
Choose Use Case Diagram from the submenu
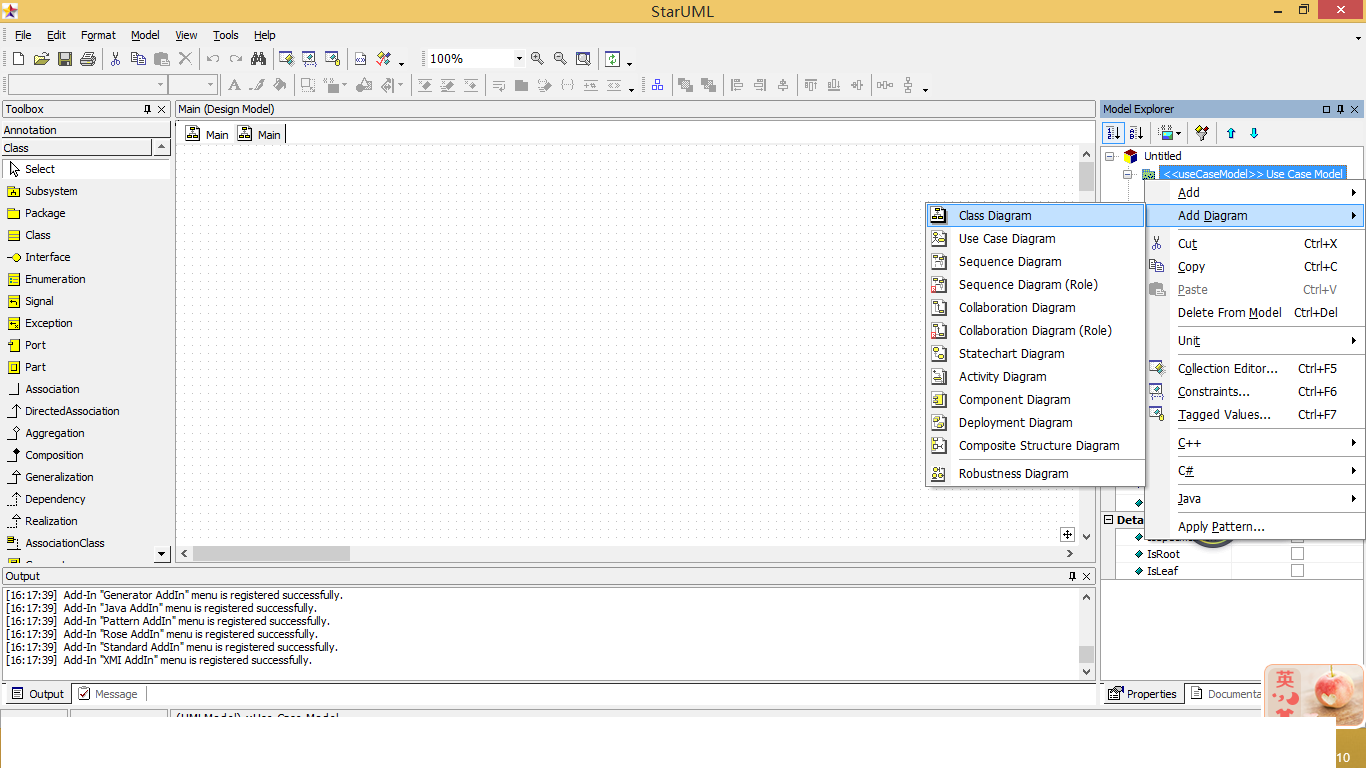(x=1035, y=239)
